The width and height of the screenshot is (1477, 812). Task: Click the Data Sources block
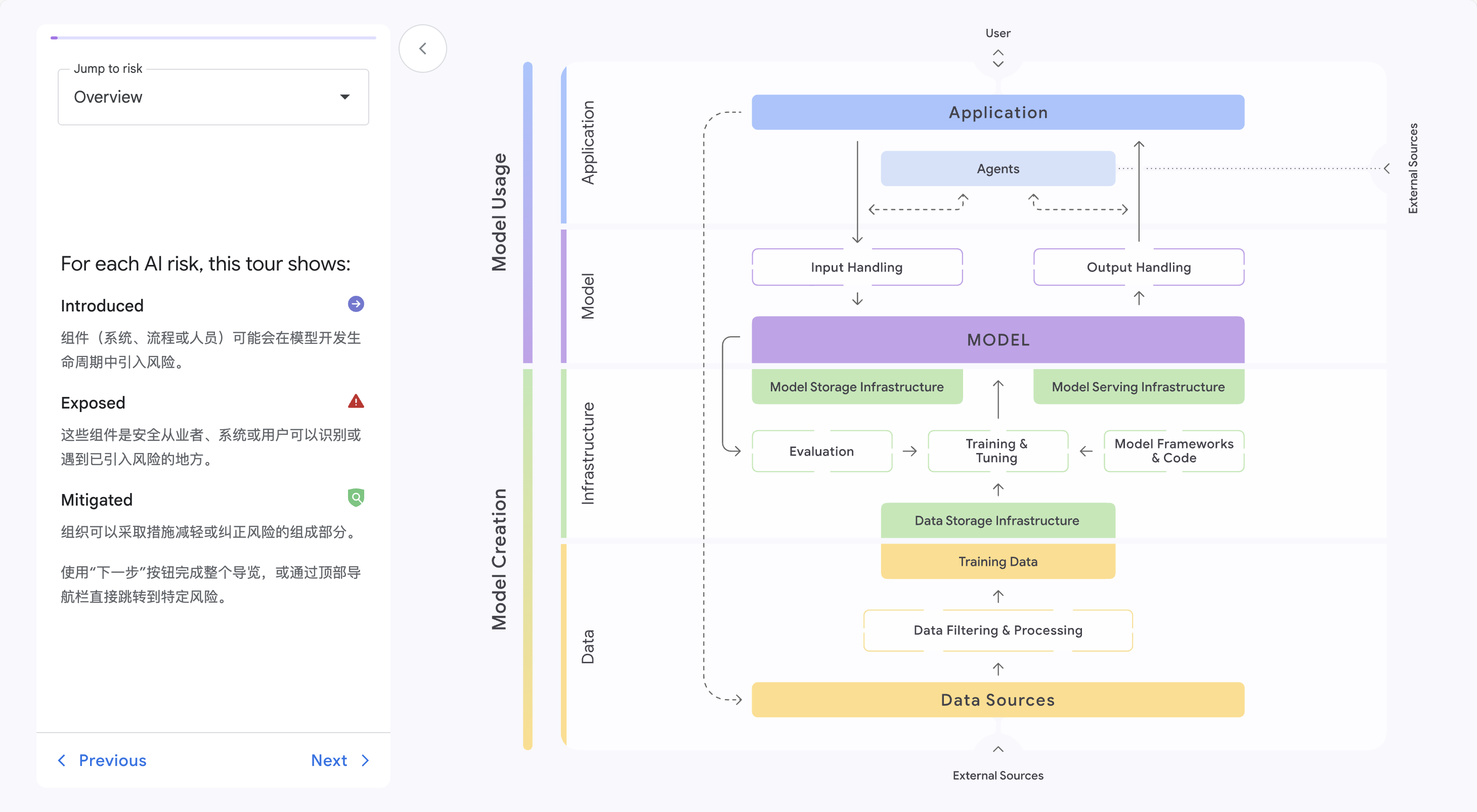(997, 700)
